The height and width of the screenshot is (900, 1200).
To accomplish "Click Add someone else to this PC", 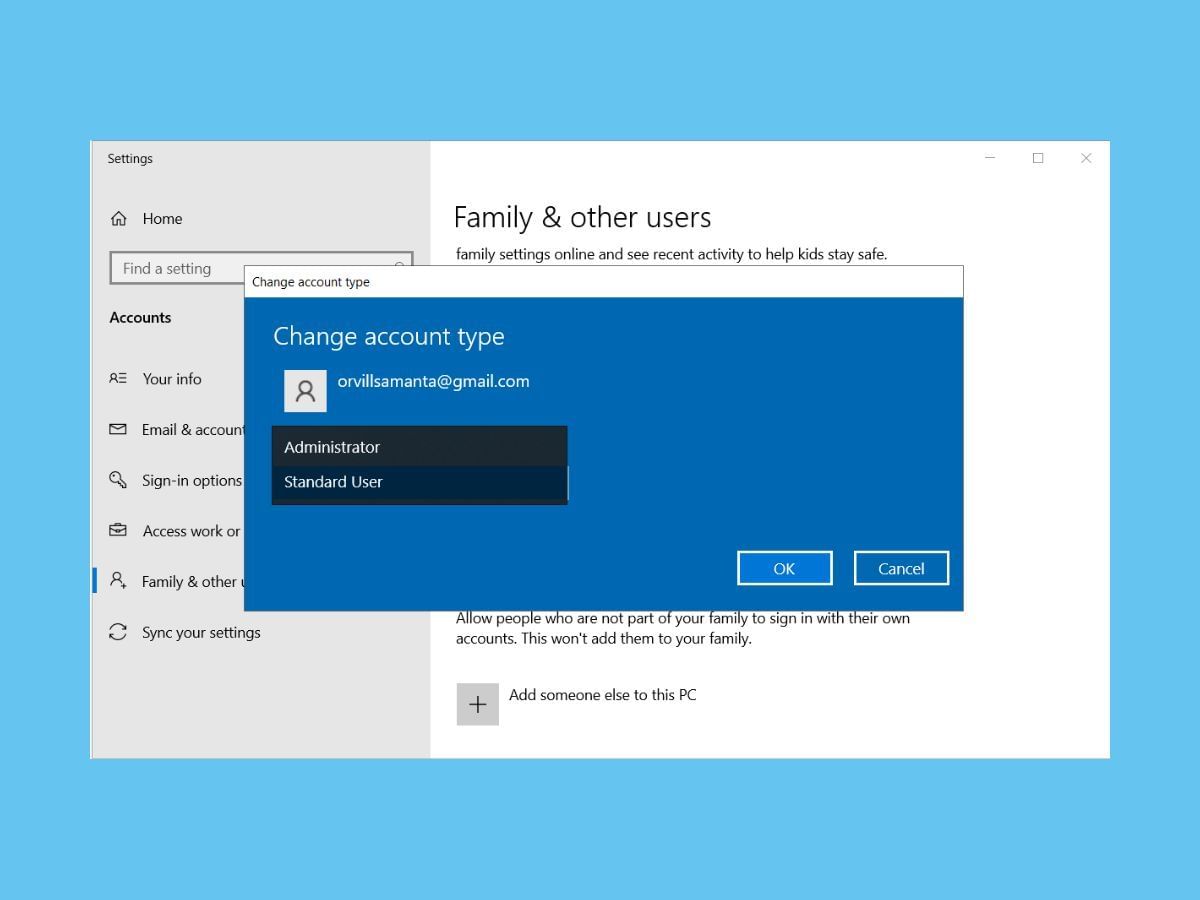I will 602,694.
